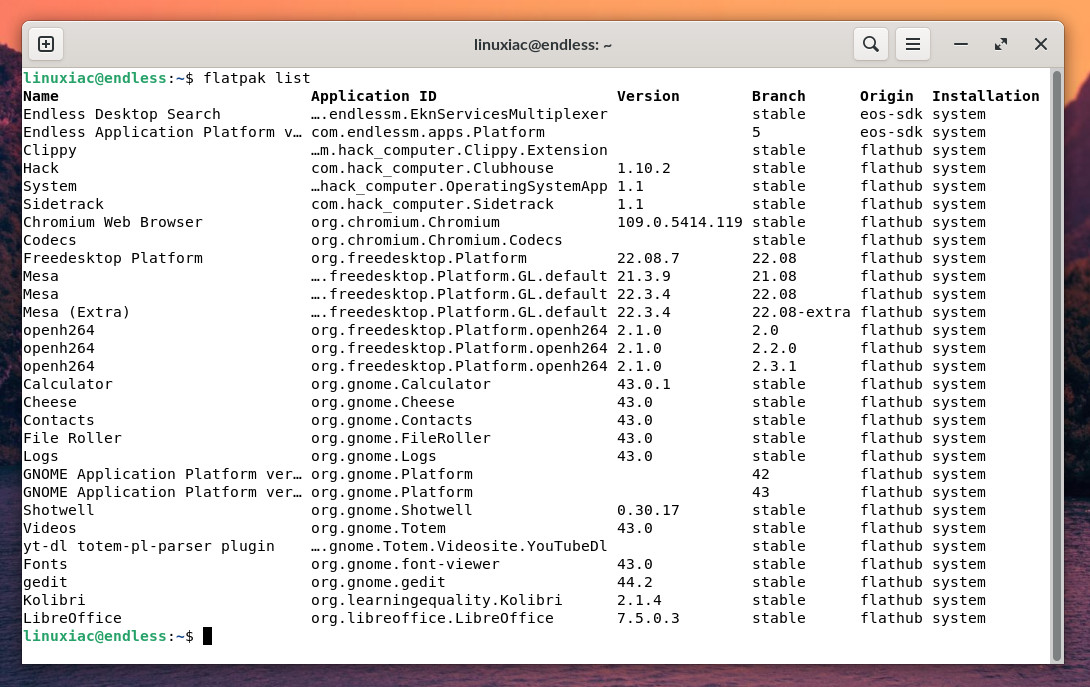Click version '21.3.9' of Mesa

click(644, 277)
